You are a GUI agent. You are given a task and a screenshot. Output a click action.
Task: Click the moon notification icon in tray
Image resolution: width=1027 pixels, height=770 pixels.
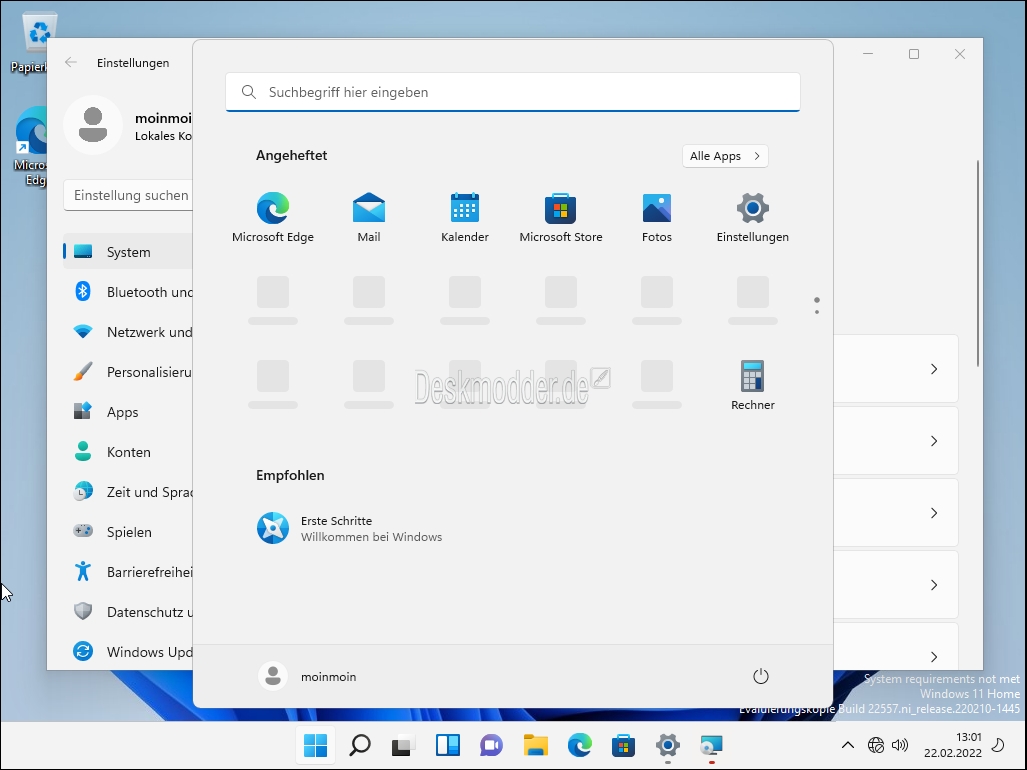(x=999, y=745)
